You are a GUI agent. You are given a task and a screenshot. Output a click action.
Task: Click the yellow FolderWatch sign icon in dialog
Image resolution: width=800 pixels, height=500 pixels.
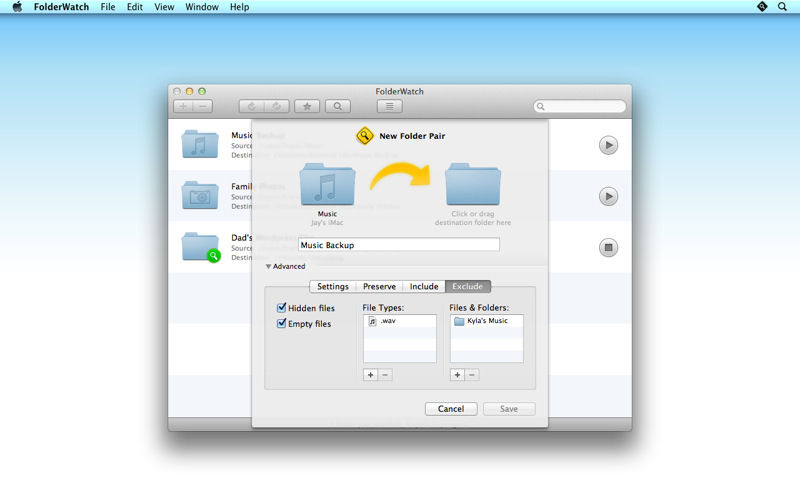pos(364,136)
